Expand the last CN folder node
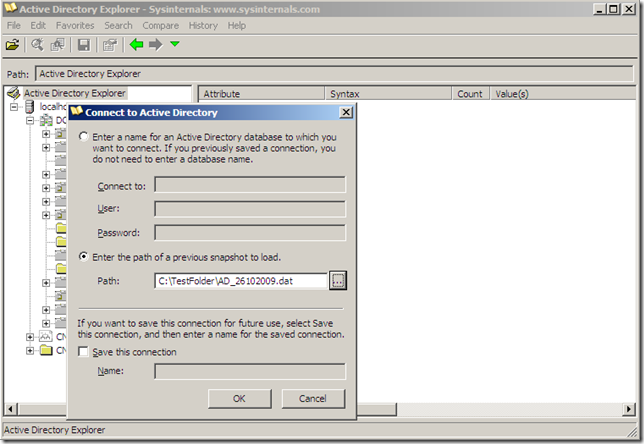 pos(30,350)
